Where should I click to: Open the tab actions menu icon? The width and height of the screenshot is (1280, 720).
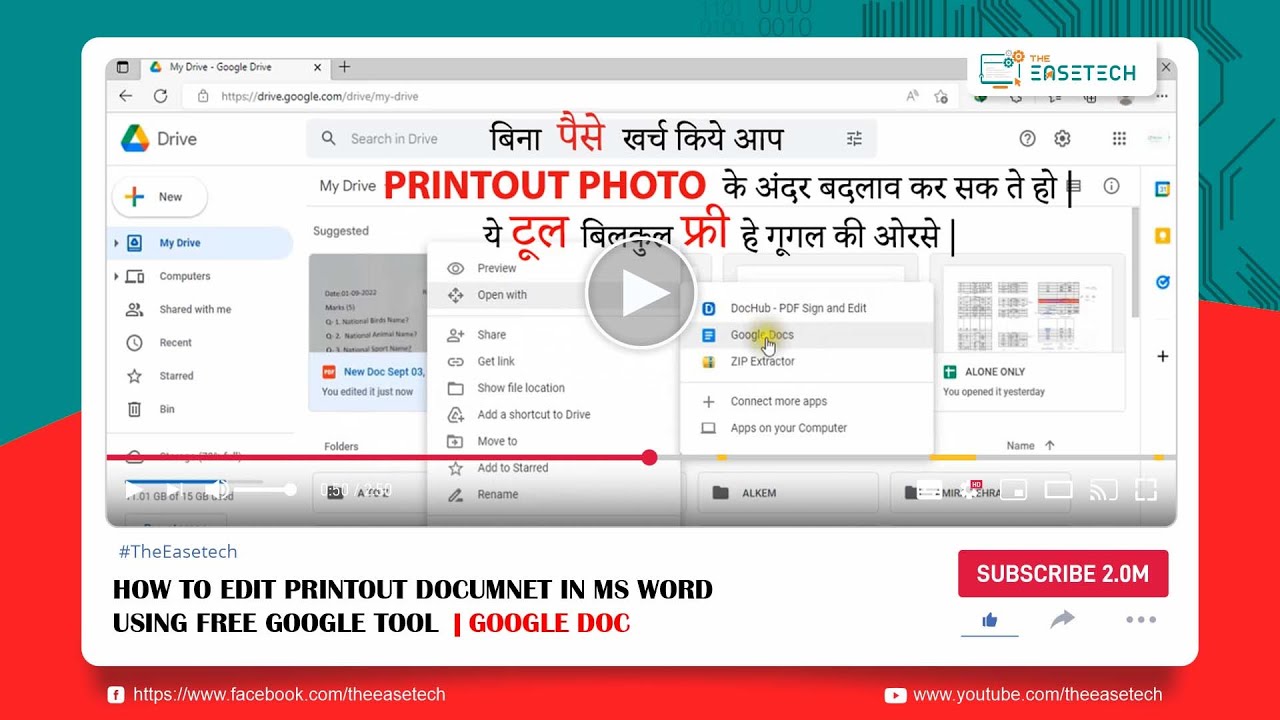123,67
